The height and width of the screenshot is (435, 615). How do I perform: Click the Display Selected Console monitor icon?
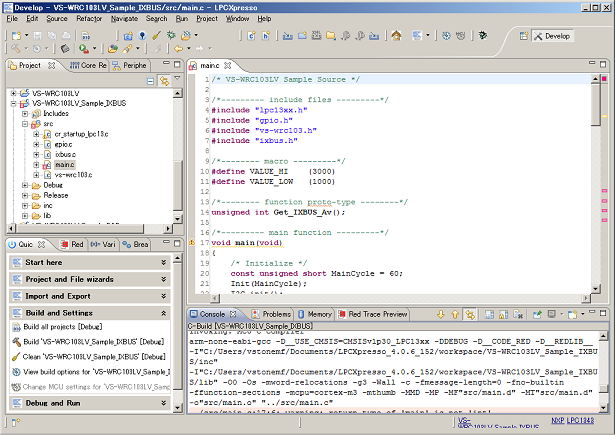(552, 314)
